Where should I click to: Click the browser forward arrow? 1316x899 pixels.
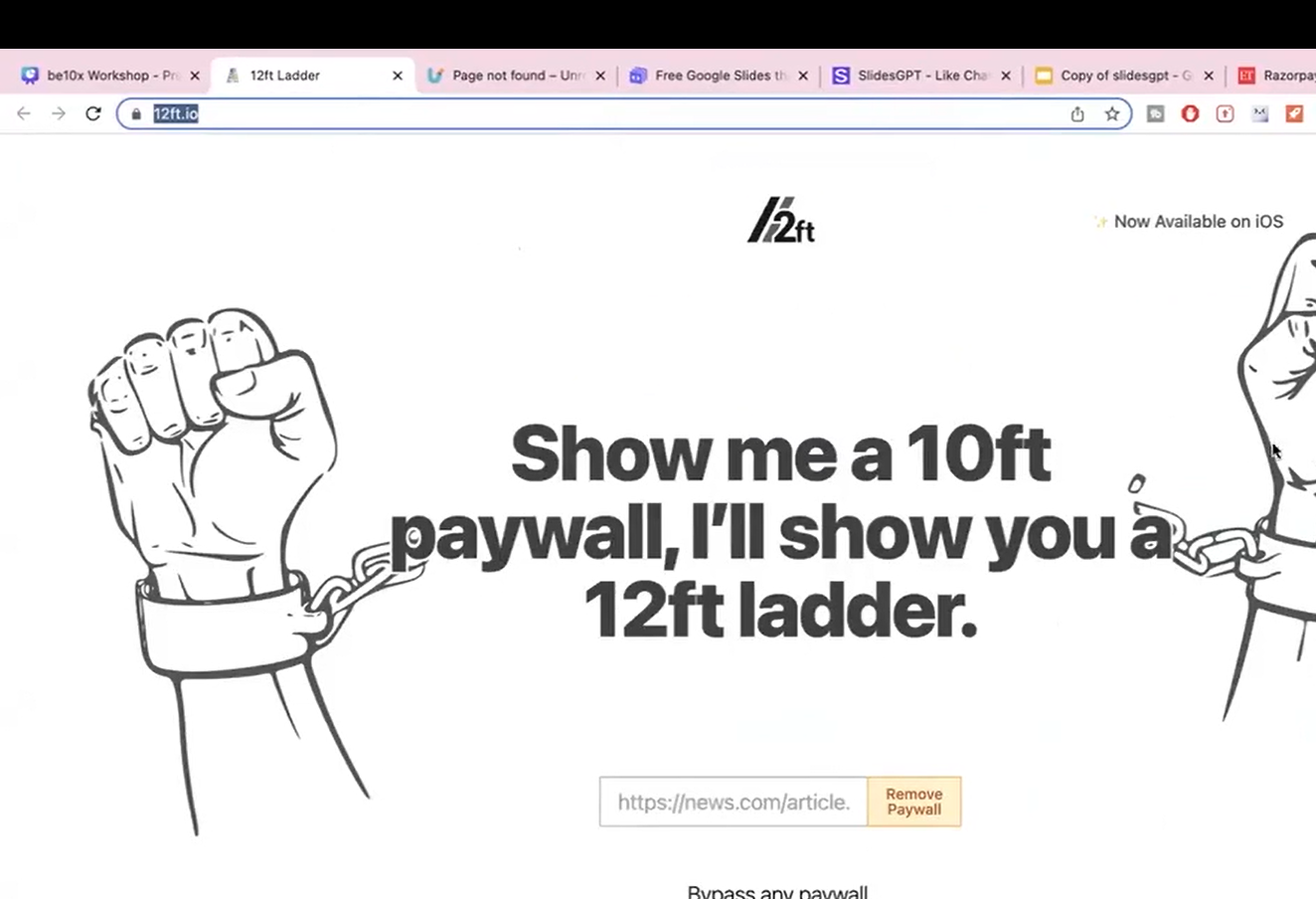[x=59, y=113]
